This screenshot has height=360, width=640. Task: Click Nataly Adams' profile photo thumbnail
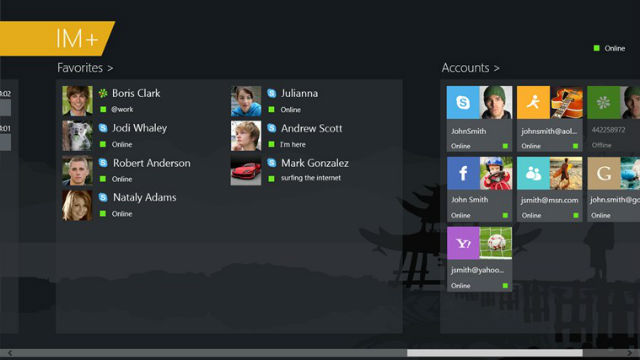coord(77,205)
